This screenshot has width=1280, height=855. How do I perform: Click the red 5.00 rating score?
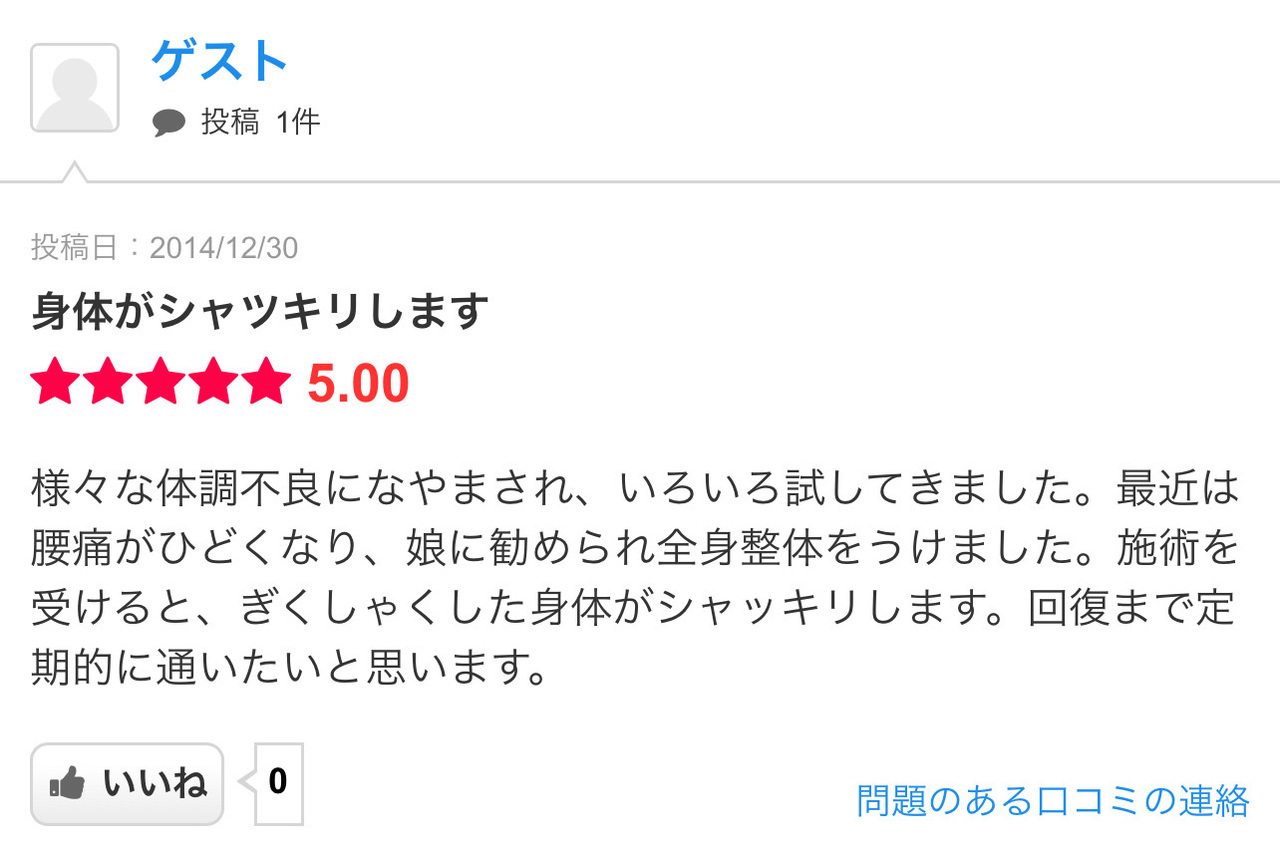358,383
